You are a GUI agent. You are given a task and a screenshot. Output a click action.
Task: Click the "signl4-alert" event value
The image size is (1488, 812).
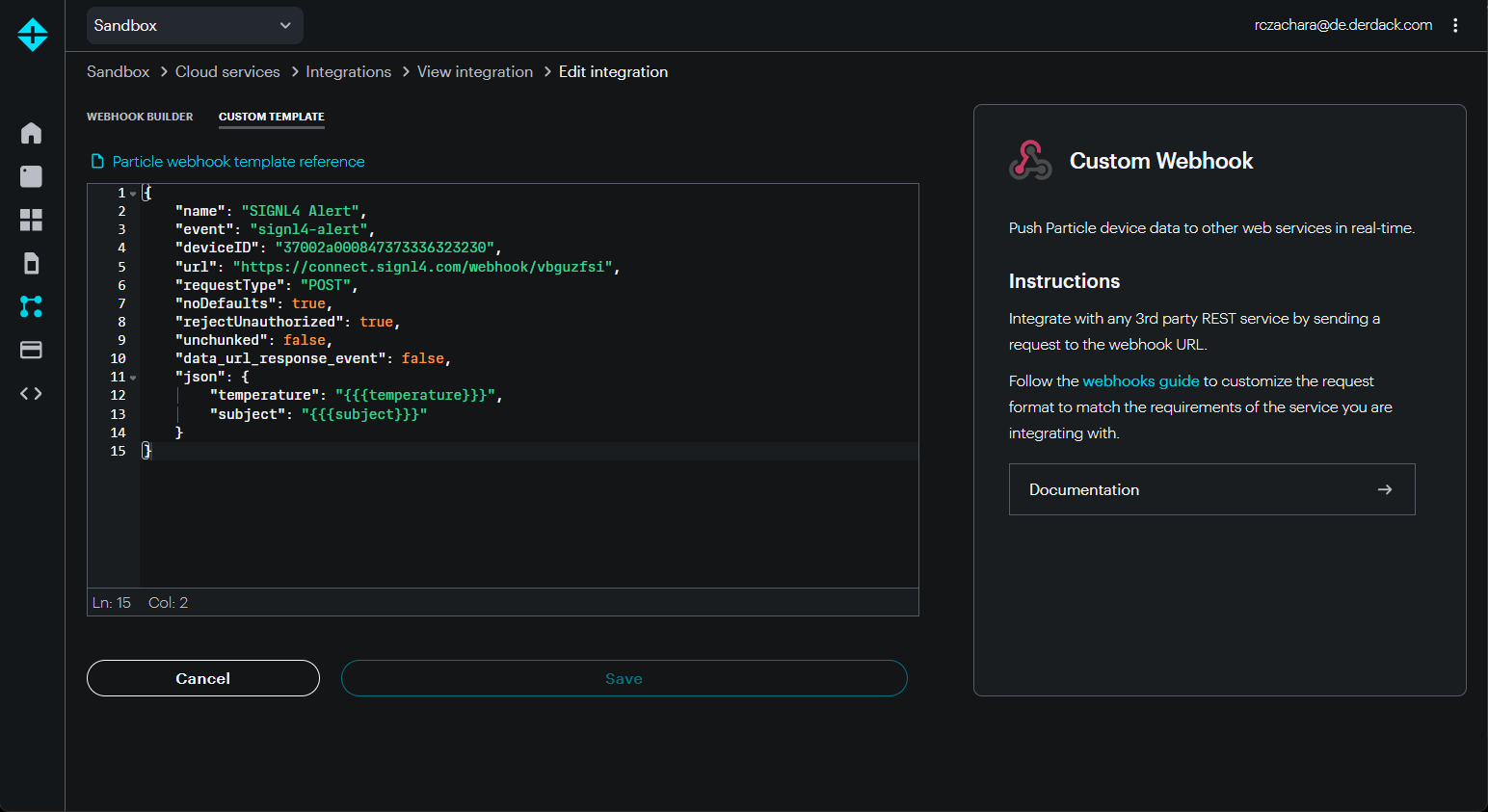coord(308,229)
